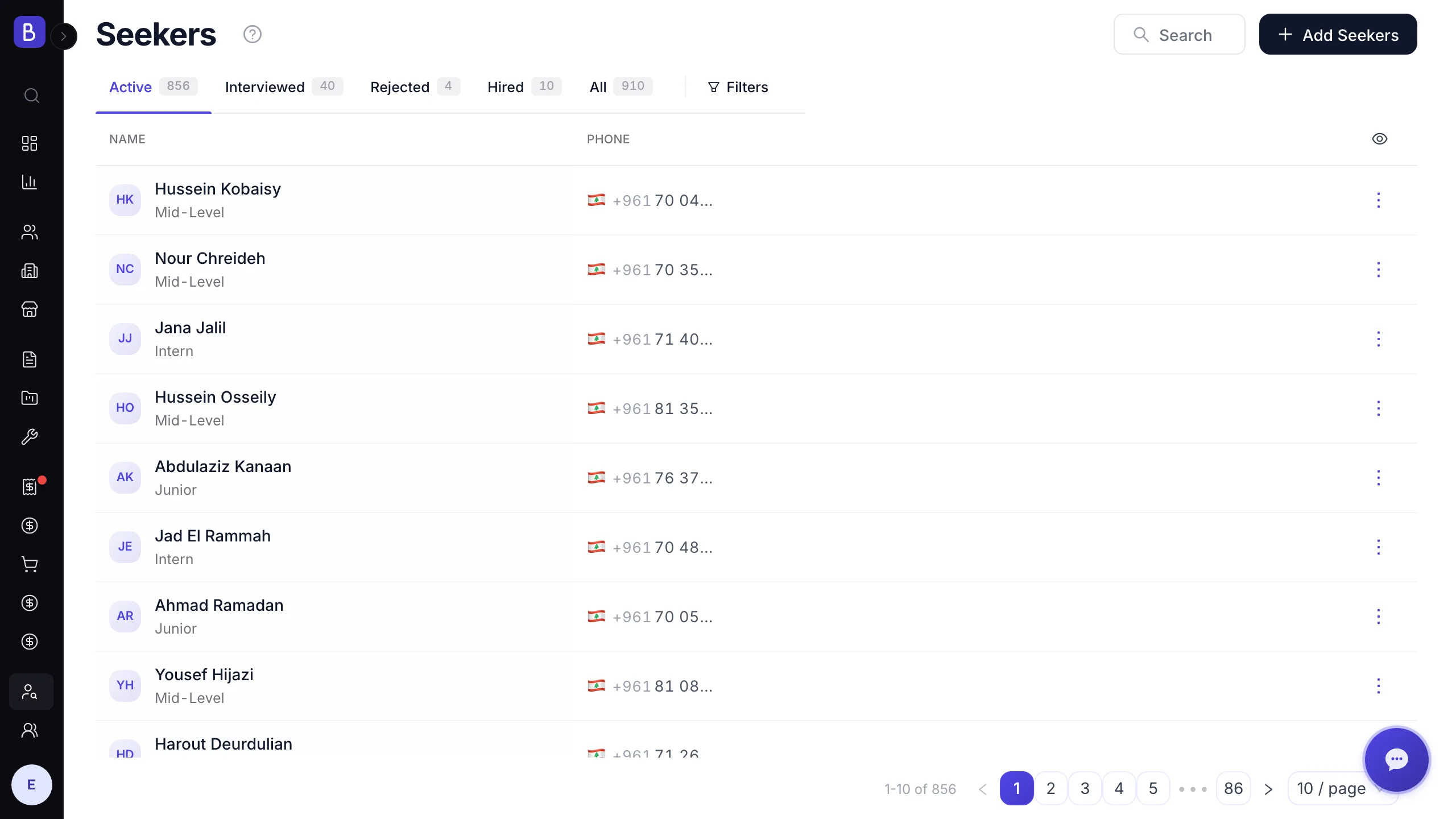The image size is (1456, 819).
Task: Switch to the Hired tab
Action: click(x=524, y=87)
